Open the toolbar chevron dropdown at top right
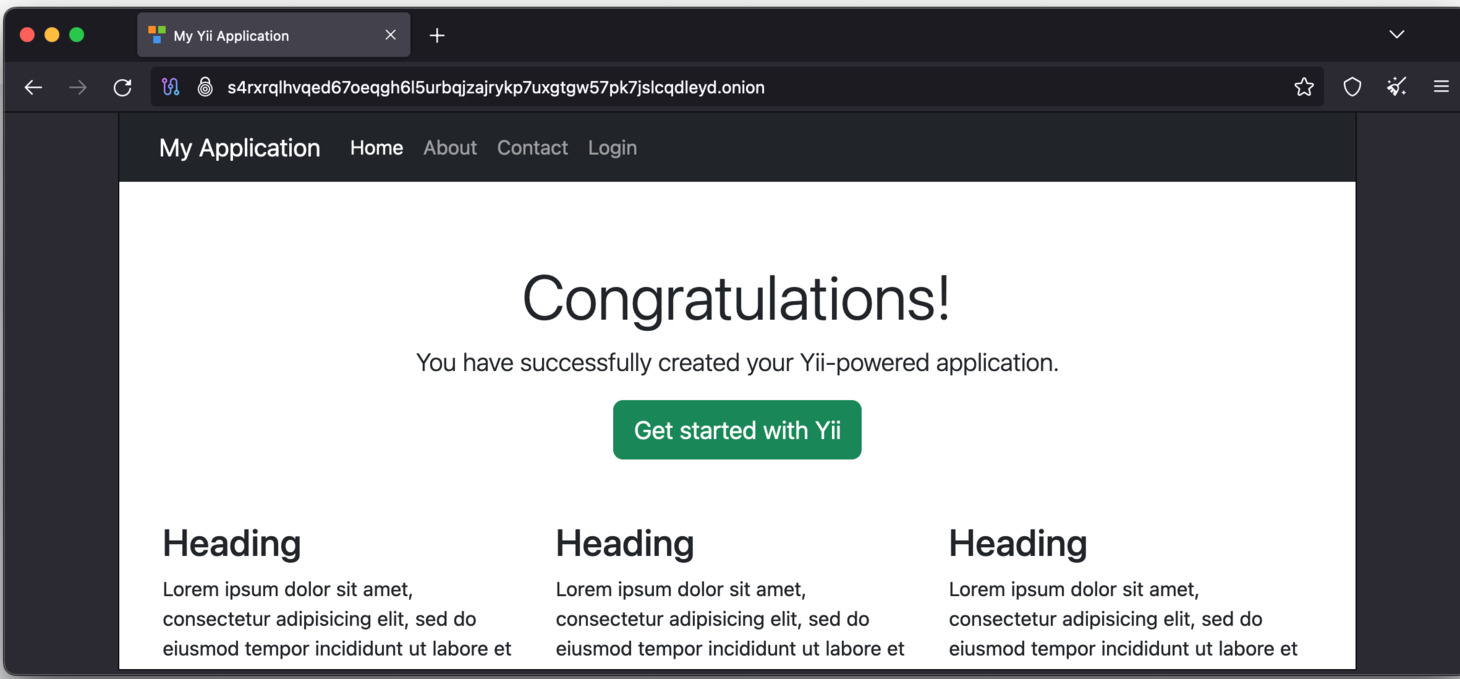The image size is (1460, 679). point(1396,33)
